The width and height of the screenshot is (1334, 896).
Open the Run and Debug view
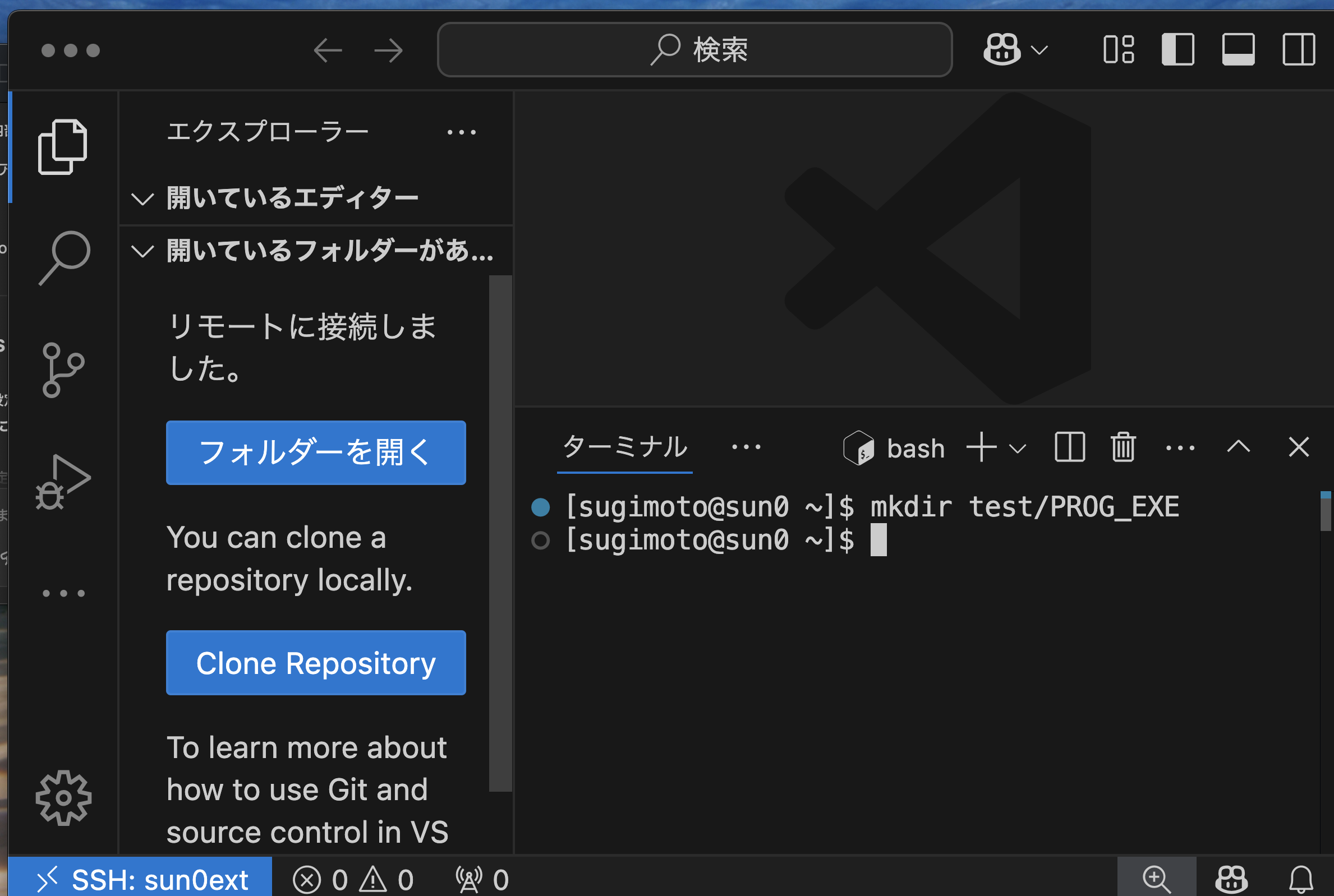pos(63,482)
